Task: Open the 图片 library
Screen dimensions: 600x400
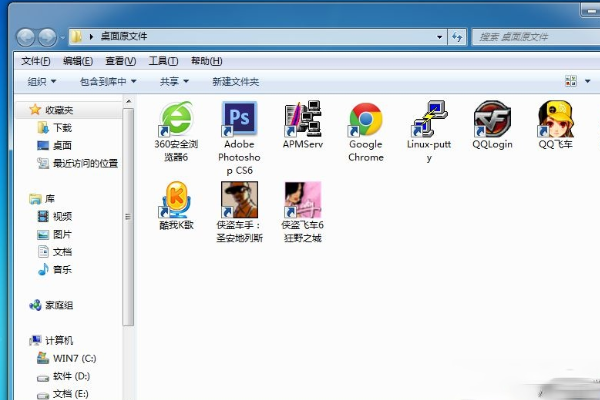Action: pyautogui.click(x=54, y=234)
